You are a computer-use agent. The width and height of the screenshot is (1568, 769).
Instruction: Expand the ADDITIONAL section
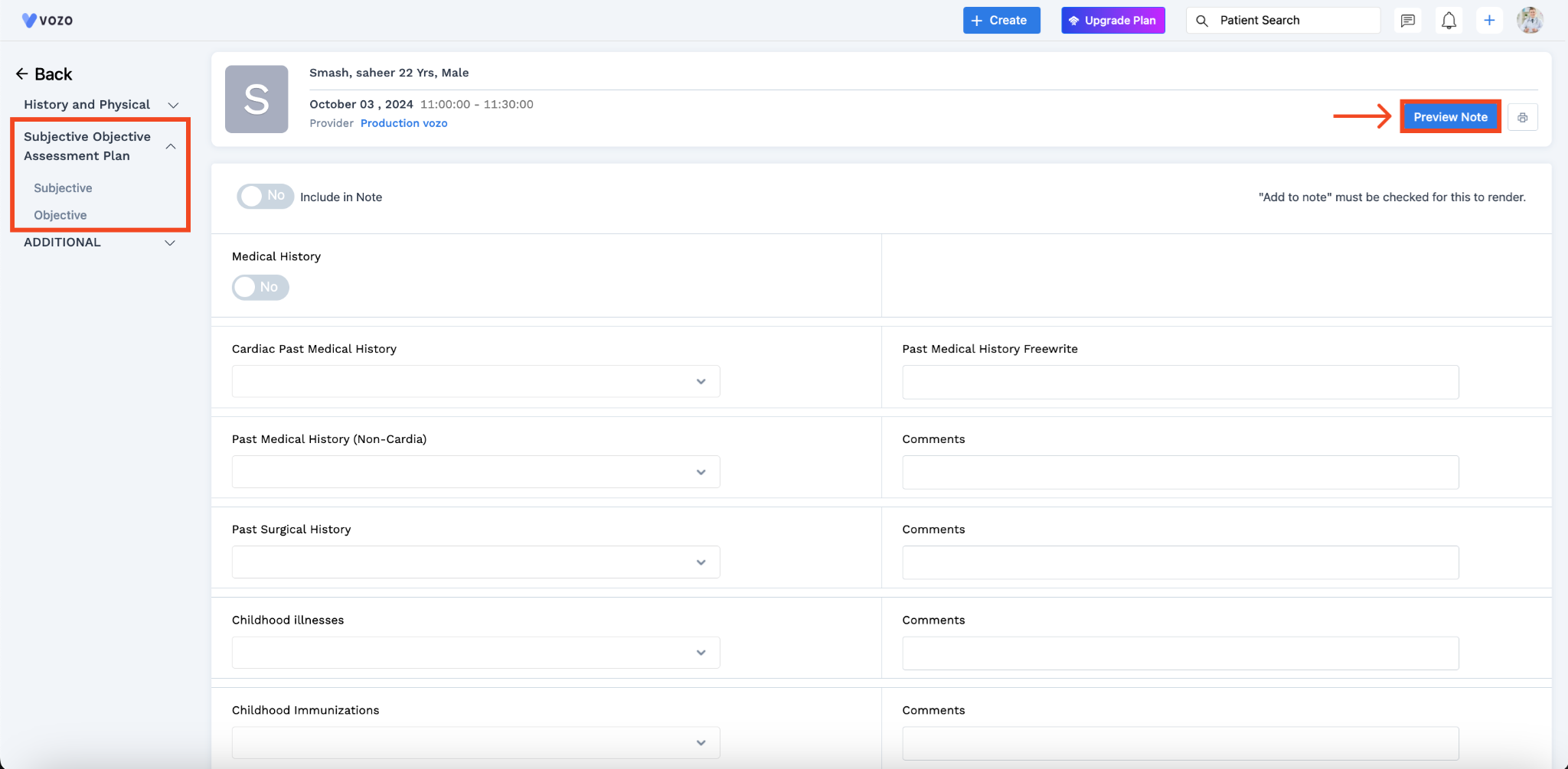coord(100,243)
